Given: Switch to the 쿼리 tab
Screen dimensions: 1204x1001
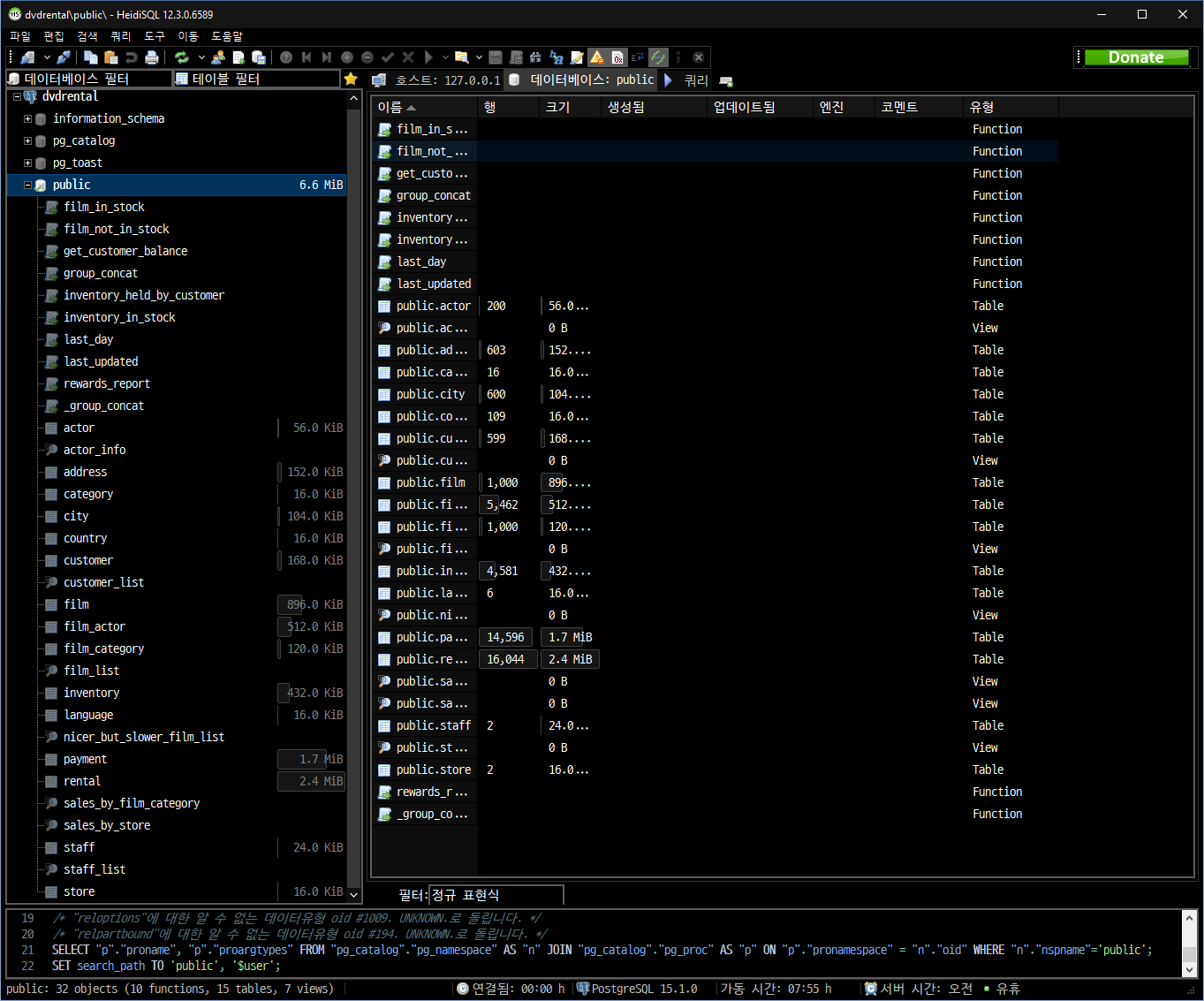Looking at the screenshot, I should click(685, 80).
